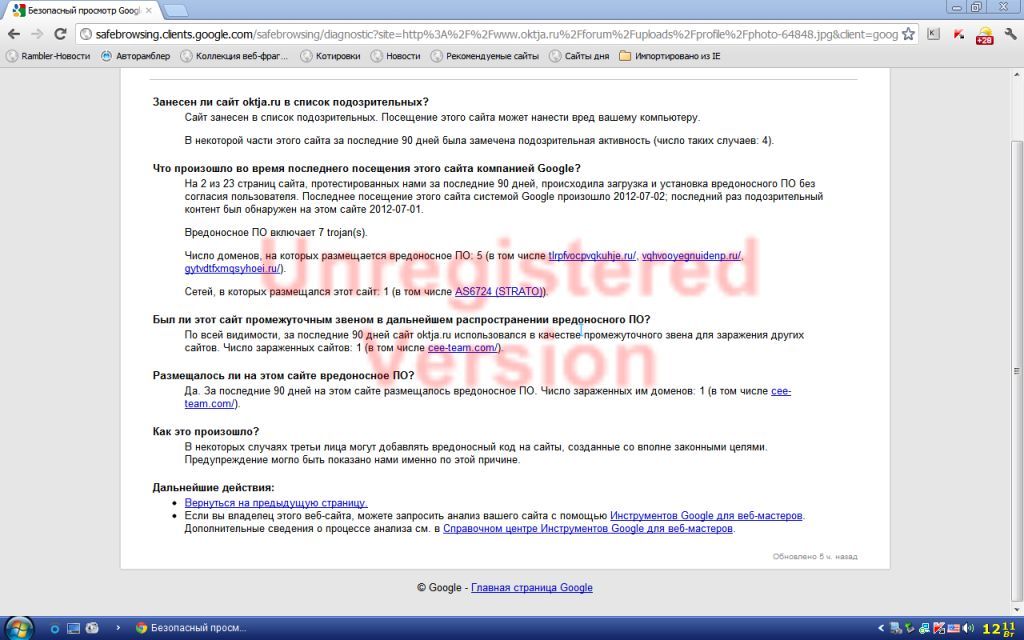Open the Авторамблер bookmark
This screenshot has height=640, width=1024.
coord(135,56)
